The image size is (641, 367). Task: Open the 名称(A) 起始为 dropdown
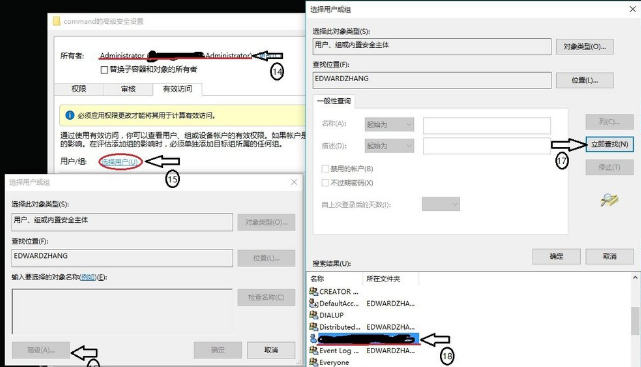pyautogui.click(x=389, y=125)
